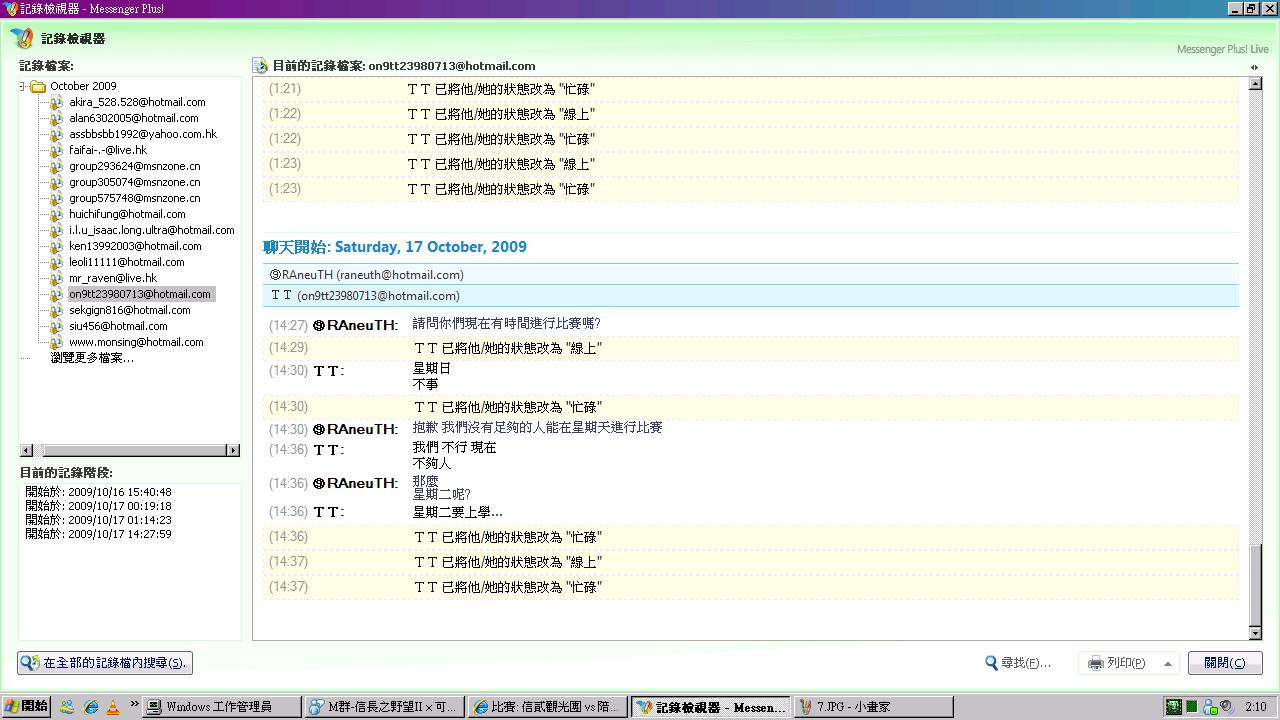Screen dimensions: 1280x720
Task: Click the contact icon beside akira_528.528@hotmail.com
Action: click(58, 102)
